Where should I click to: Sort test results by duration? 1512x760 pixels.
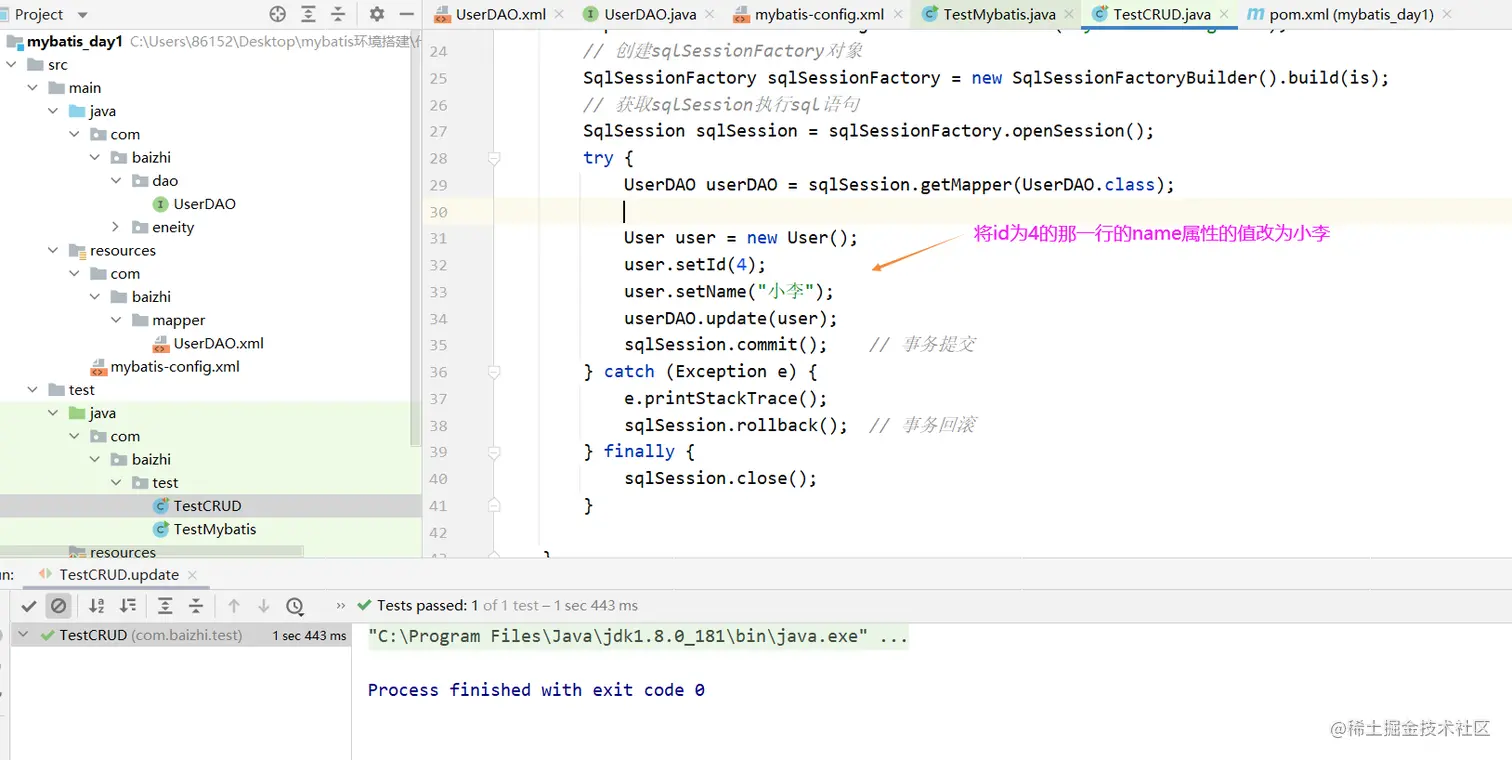coord(128,605)
